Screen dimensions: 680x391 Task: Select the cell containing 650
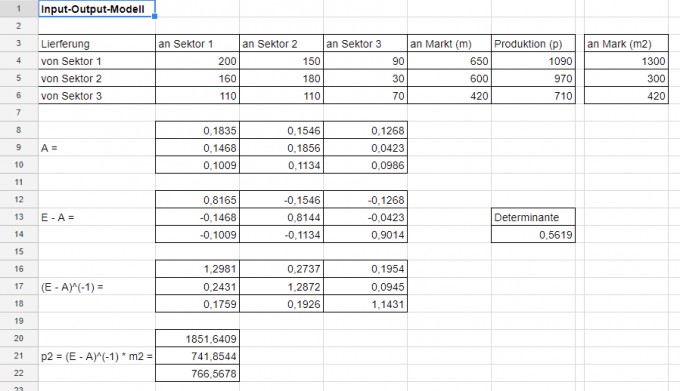coord(449,61)
